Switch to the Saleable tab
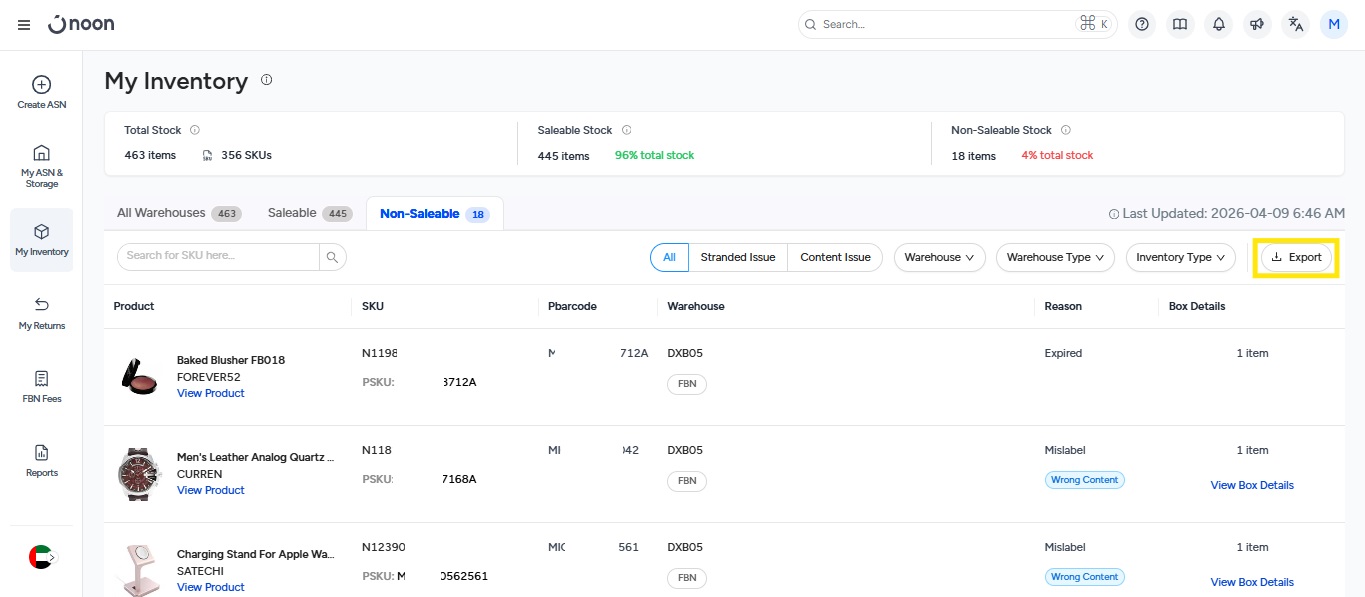 [x=309, y=213]
